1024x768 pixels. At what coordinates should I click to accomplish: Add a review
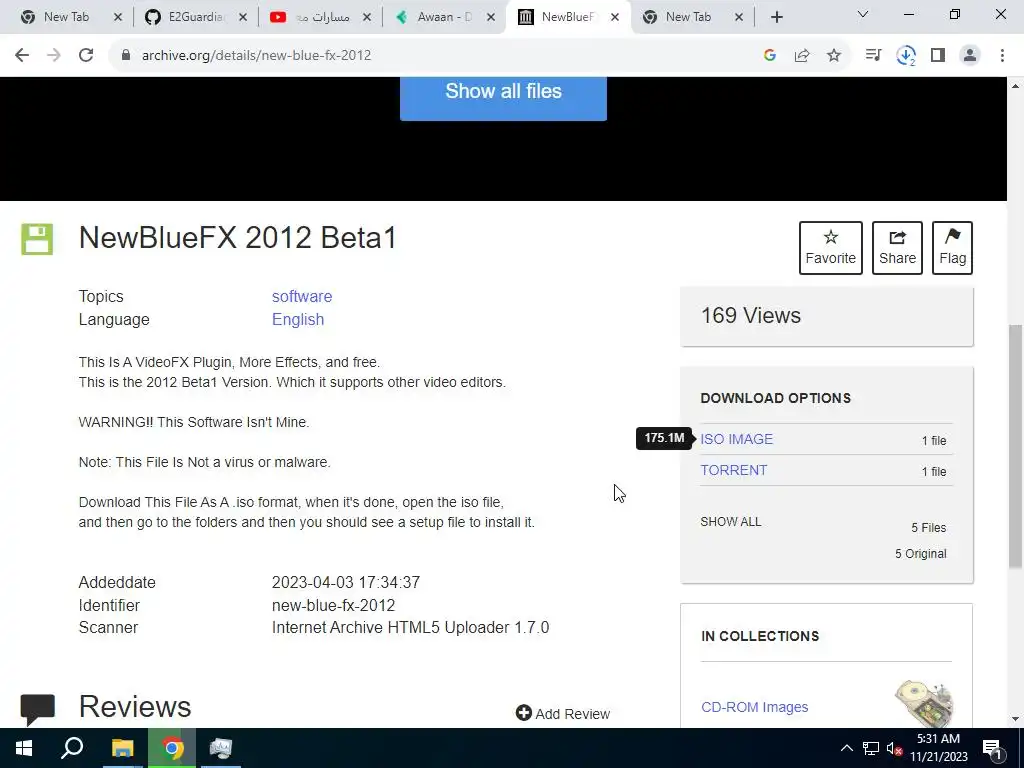(x=562, y=713)
